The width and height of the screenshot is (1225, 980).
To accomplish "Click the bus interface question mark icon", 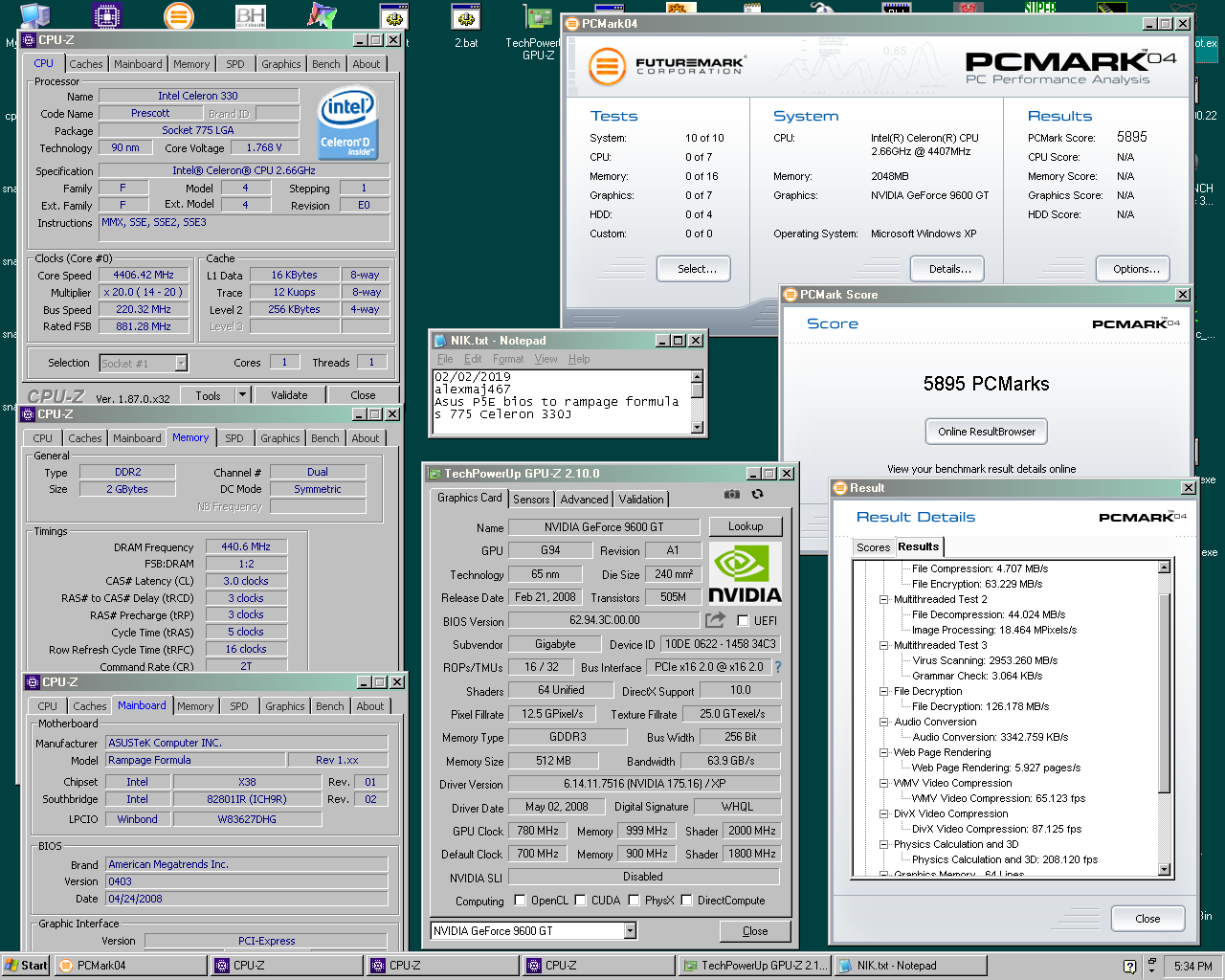I will [x=777, y=667].
